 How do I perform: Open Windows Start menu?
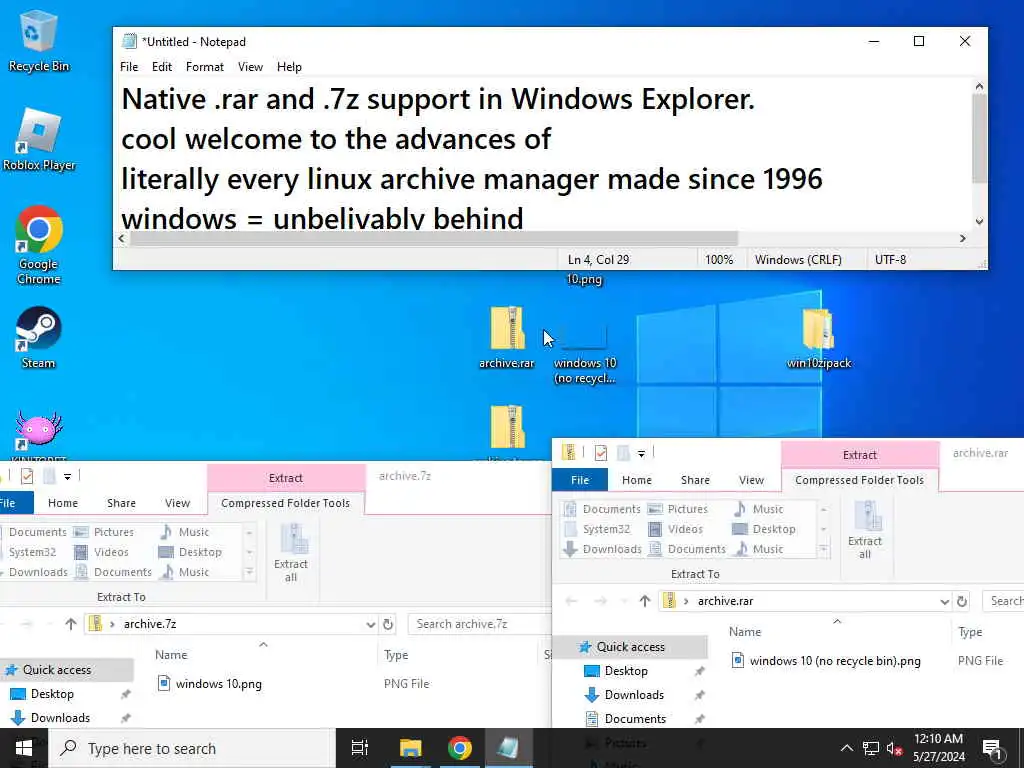(24, 748)
